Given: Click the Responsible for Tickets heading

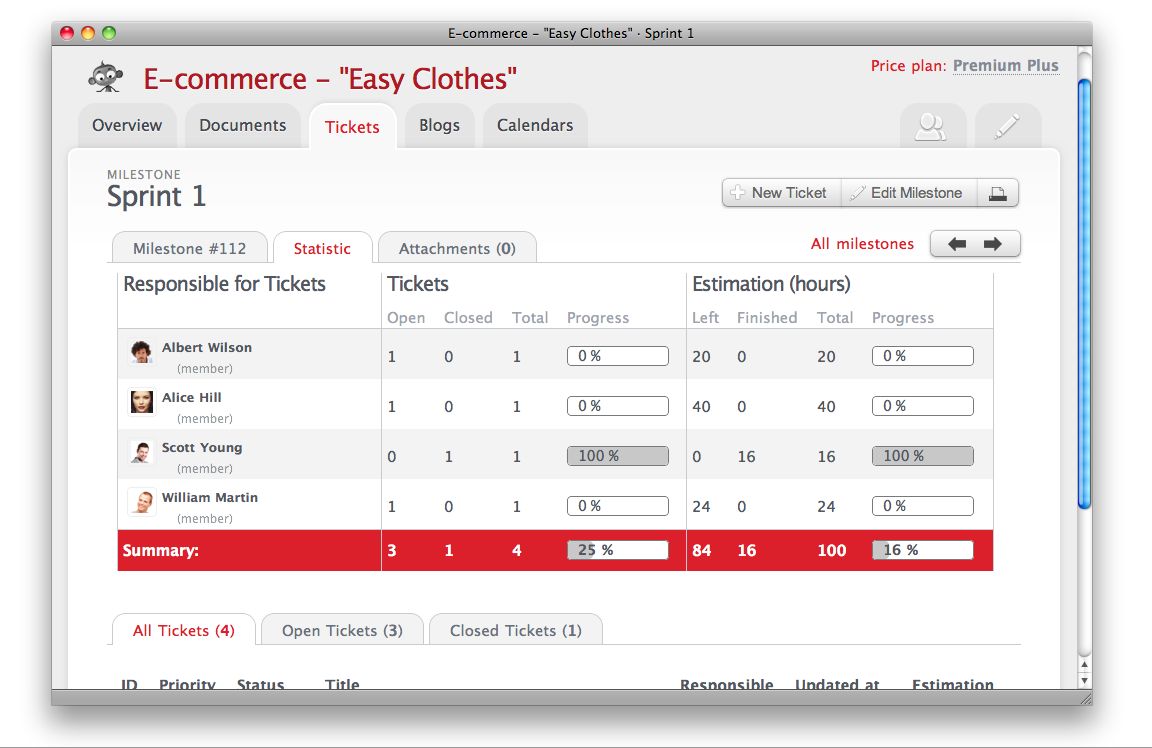Looking at the screenshot, I should pos(224,284).
